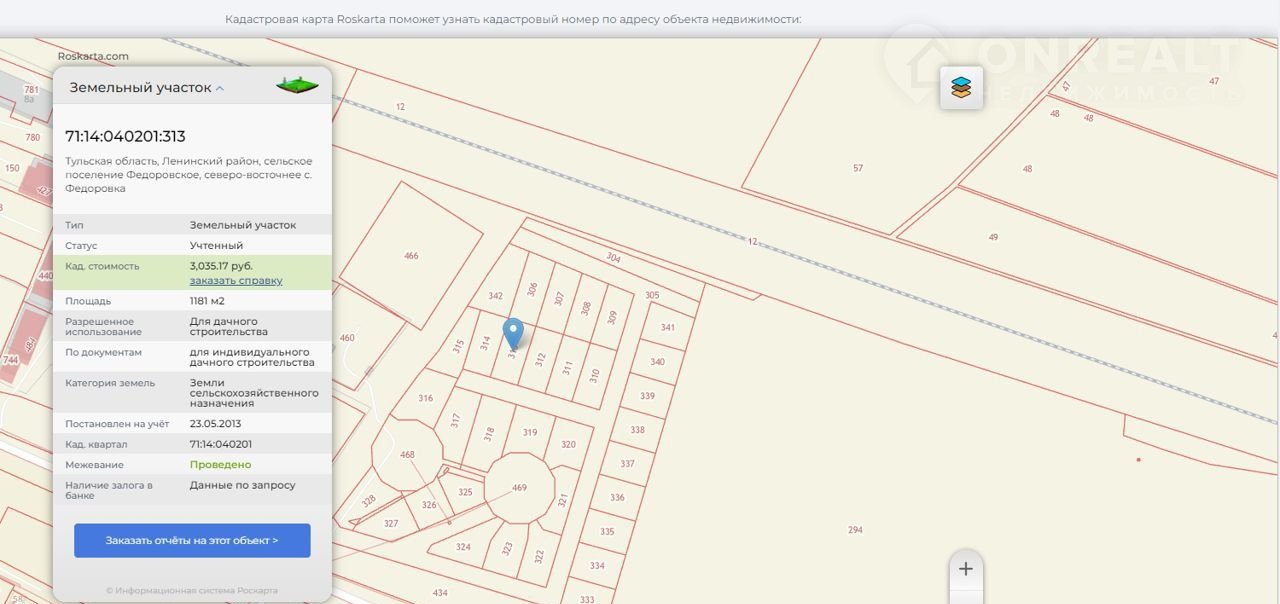Pick parcel 341 in right column
The image size is (1280, 604).
point(668,328)
